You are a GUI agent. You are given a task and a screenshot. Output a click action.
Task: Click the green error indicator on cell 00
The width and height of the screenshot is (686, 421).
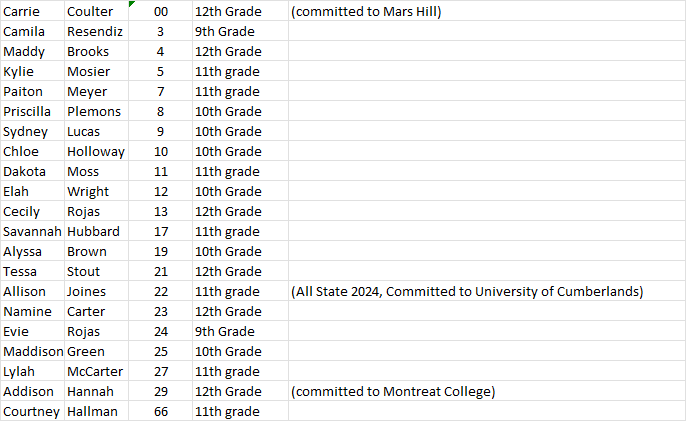click(132, 5)
